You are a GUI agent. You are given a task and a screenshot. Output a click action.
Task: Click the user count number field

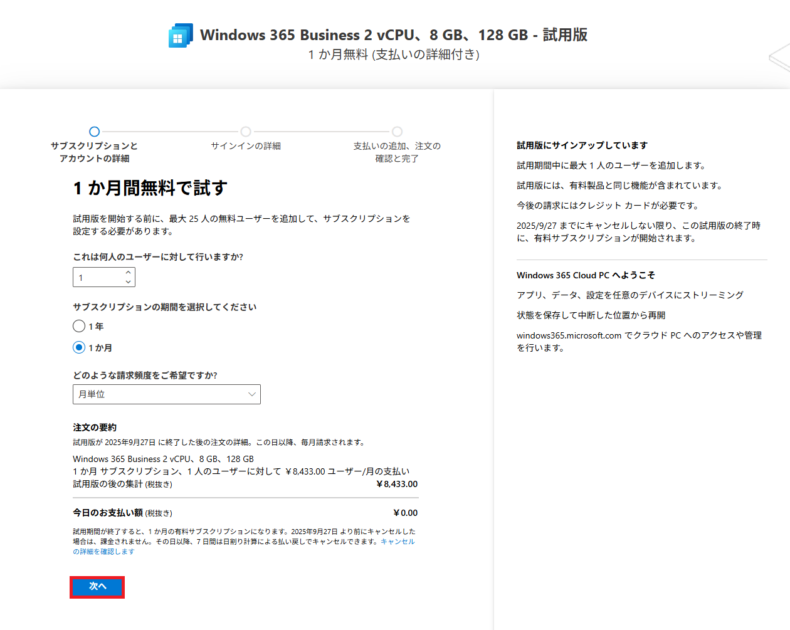pos(104,277)
